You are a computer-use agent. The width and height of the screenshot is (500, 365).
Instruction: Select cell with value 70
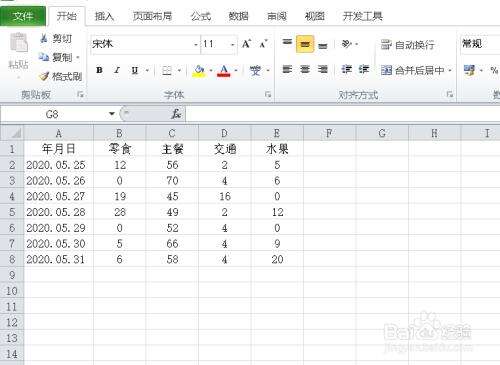coord(172,181)
